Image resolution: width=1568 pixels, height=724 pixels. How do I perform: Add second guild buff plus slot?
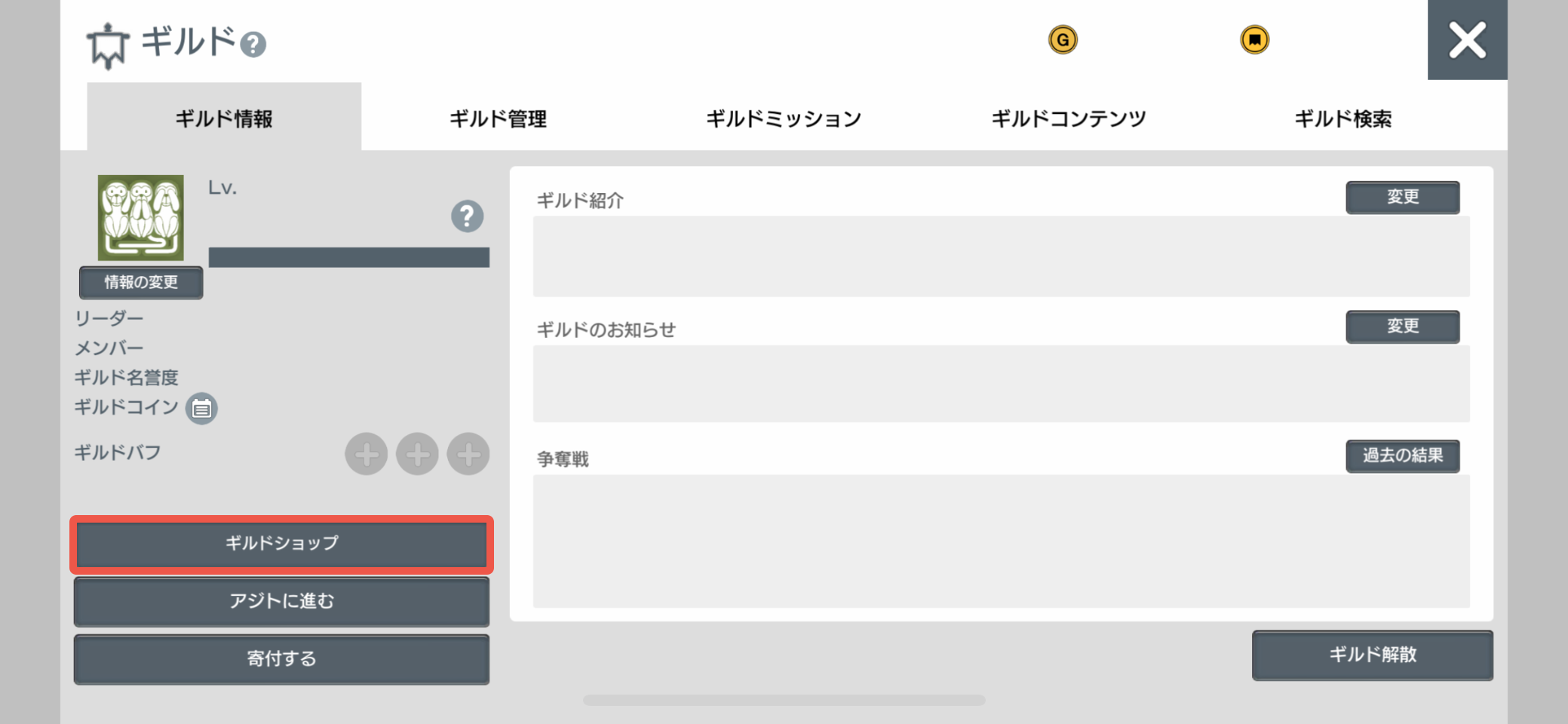click(x=417, y=454)
